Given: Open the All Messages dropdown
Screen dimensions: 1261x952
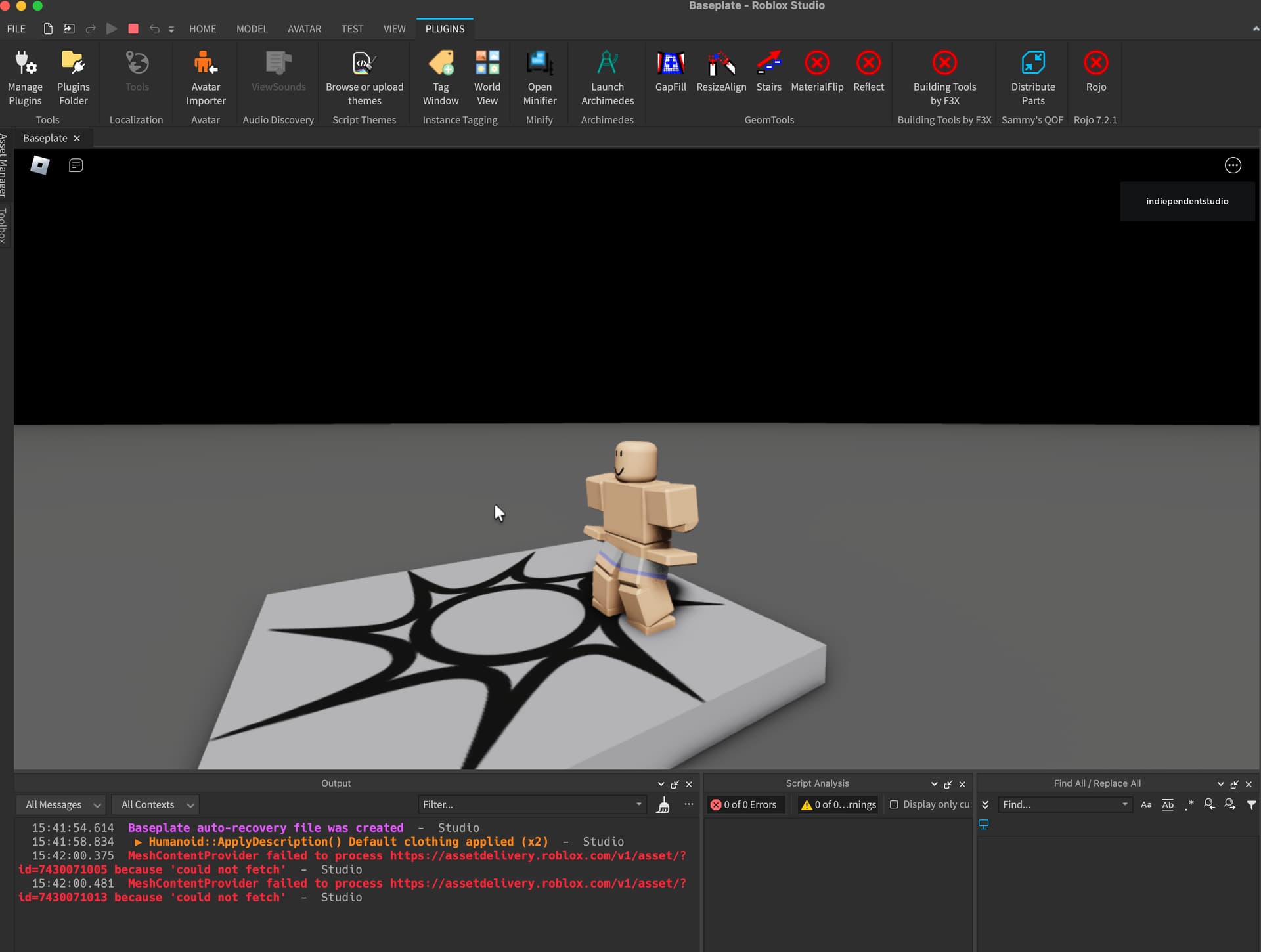Looking at the screenshot, I should coord(60,804).
